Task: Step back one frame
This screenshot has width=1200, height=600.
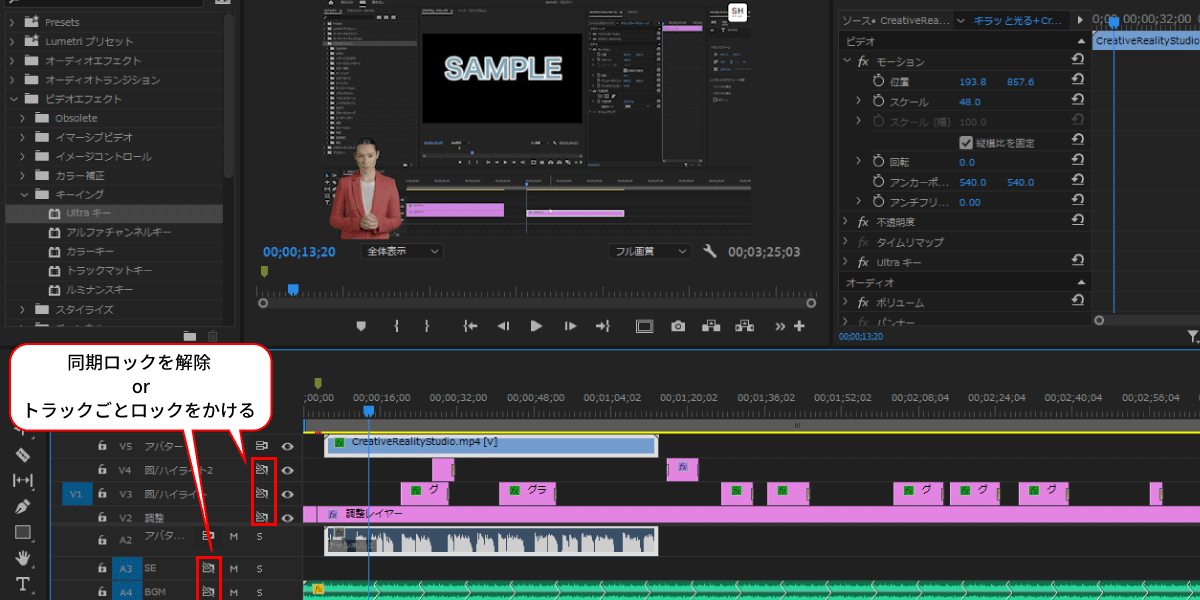Action: click(504, 326)
